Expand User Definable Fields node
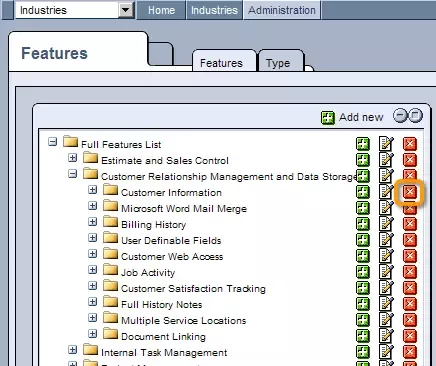Image resolution: width=436 pixels, height=366 pixels. [x=92, y=238]
